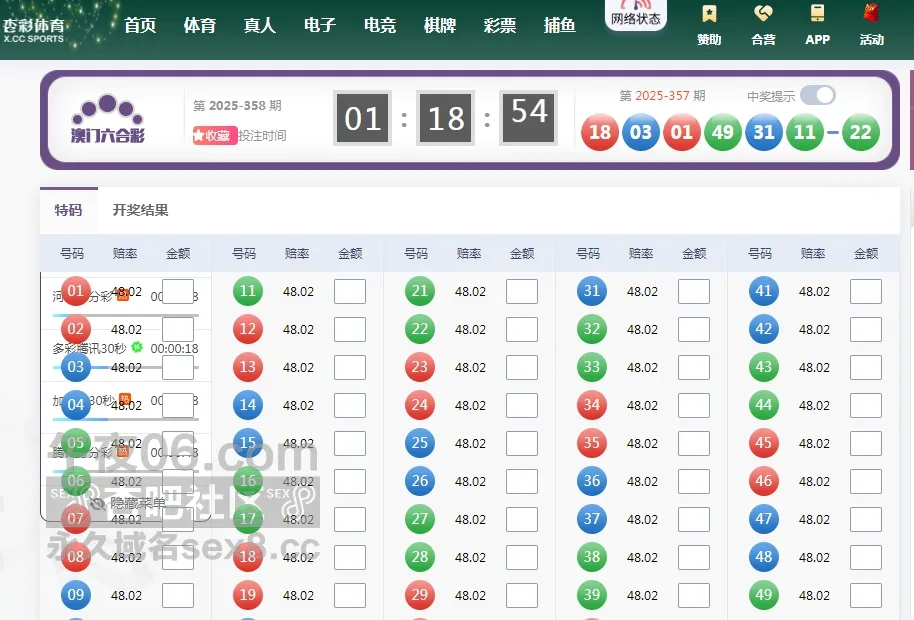Image resolution: width=914 pixels, height=620 pixels.
Task: Select number ball 39
Action: coord(592,594)
